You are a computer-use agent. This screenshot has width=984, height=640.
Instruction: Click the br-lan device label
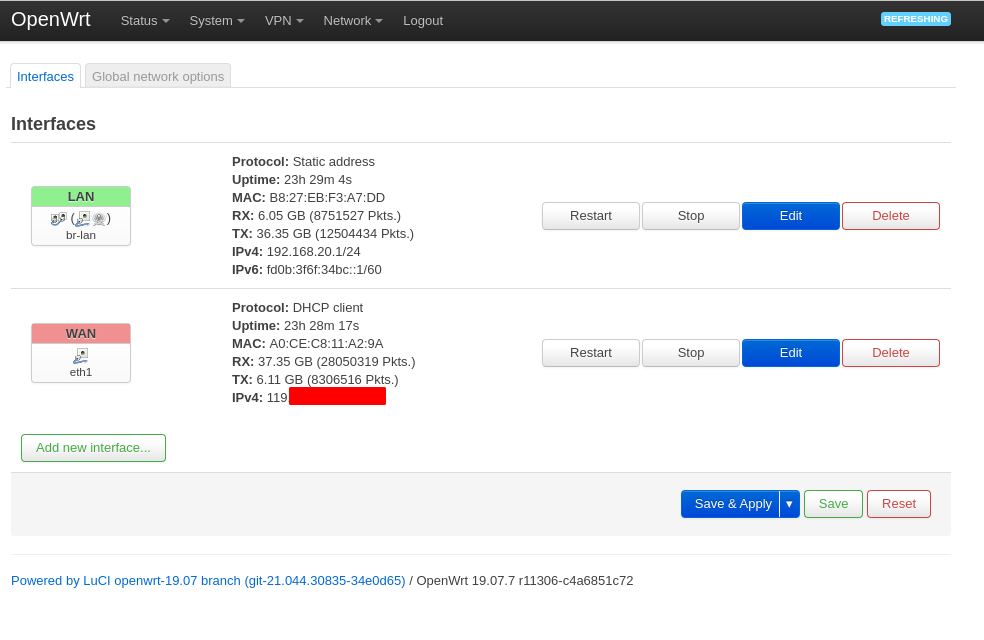81,235
